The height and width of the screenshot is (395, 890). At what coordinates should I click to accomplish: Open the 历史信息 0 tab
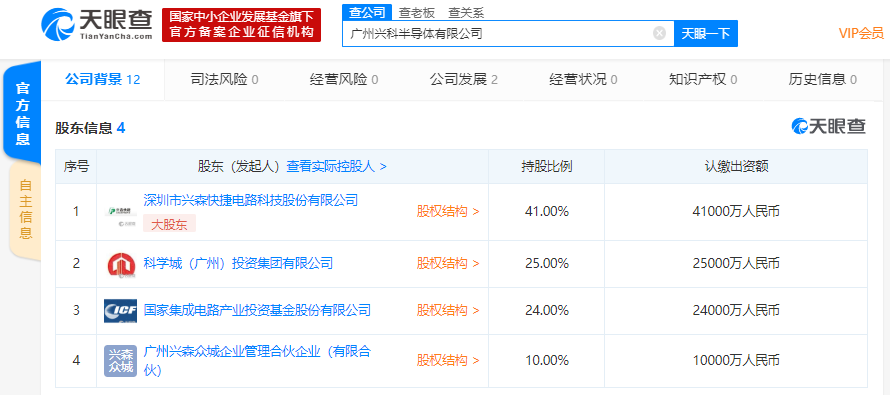pyautogui.click(x=822, y=79)
